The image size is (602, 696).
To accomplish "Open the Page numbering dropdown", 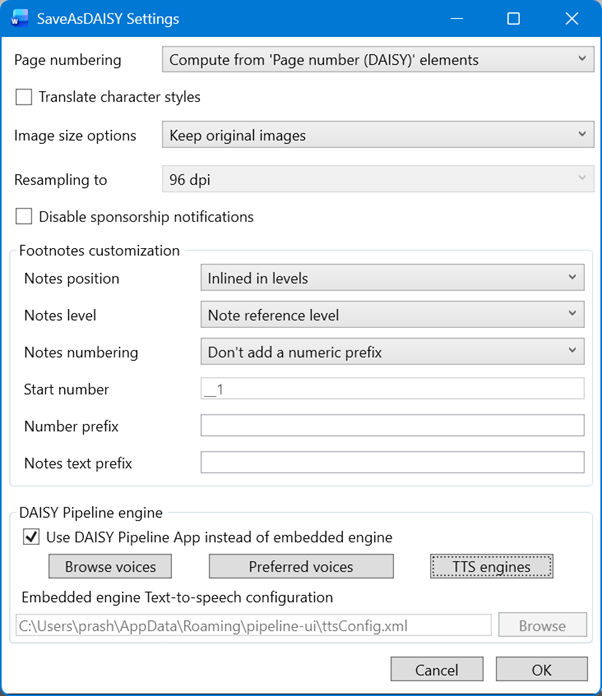I will [x=378, y=59].
